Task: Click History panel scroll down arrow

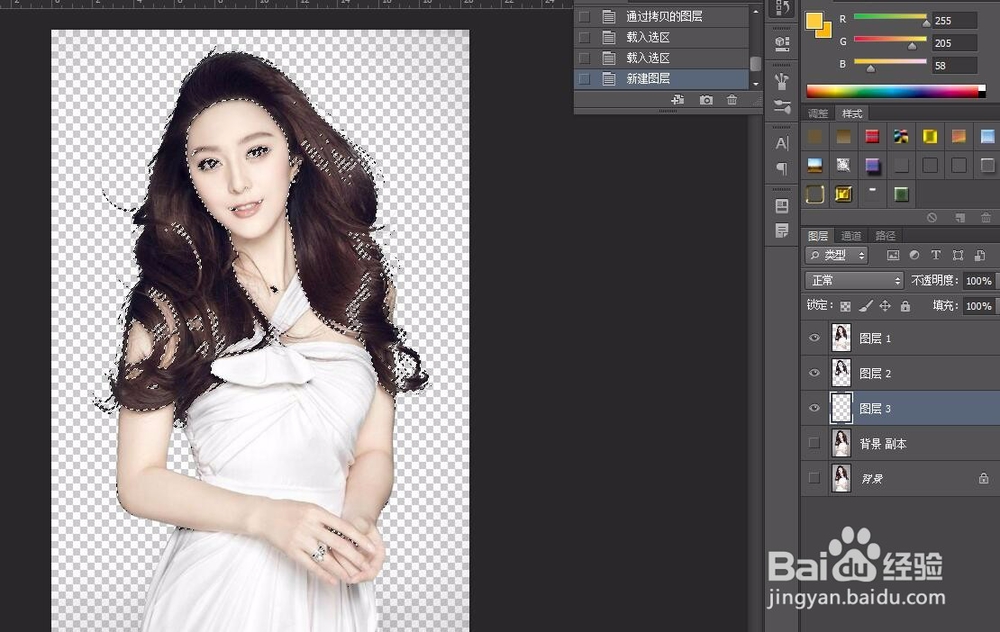Action: tap(756, 84)
